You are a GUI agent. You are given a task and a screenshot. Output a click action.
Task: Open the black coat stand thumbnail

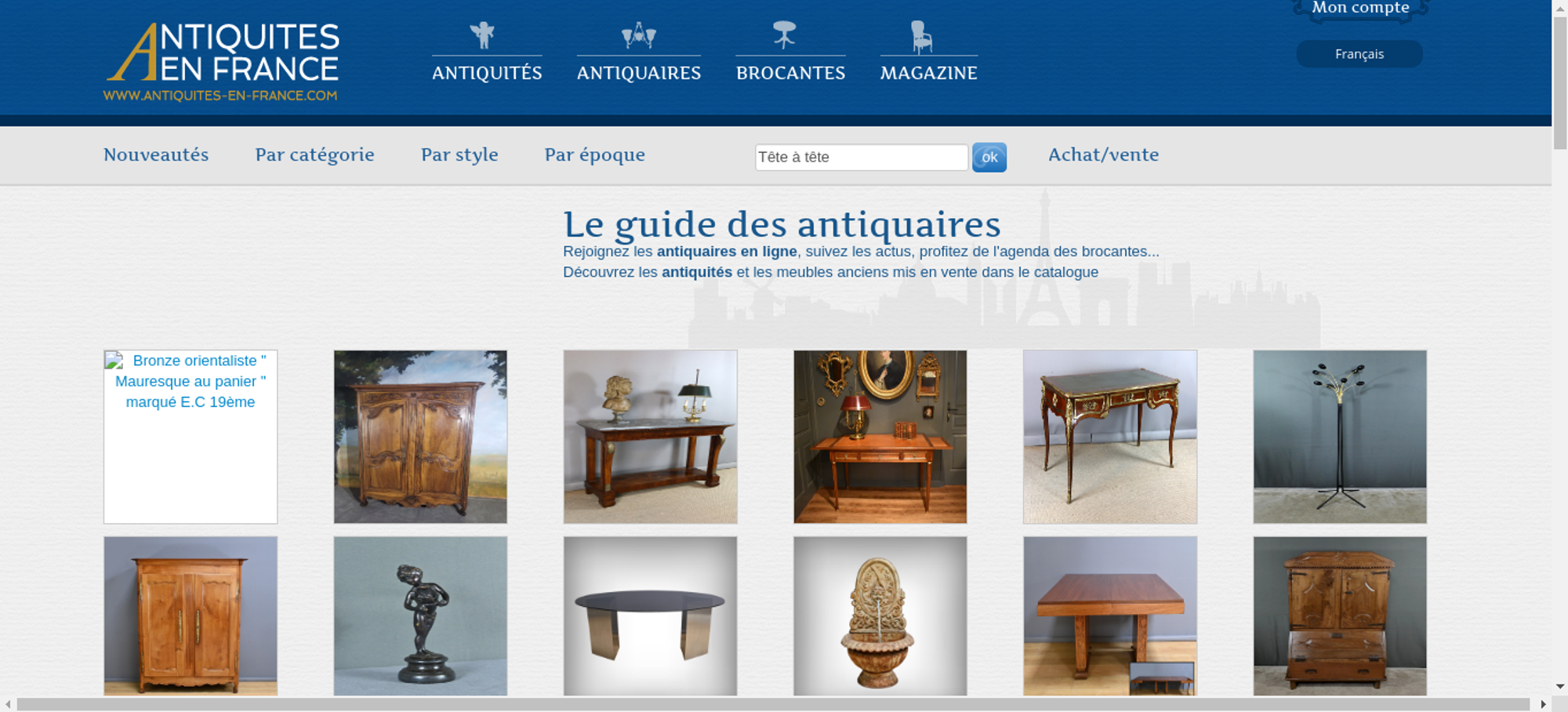[x=1340, y=437]
